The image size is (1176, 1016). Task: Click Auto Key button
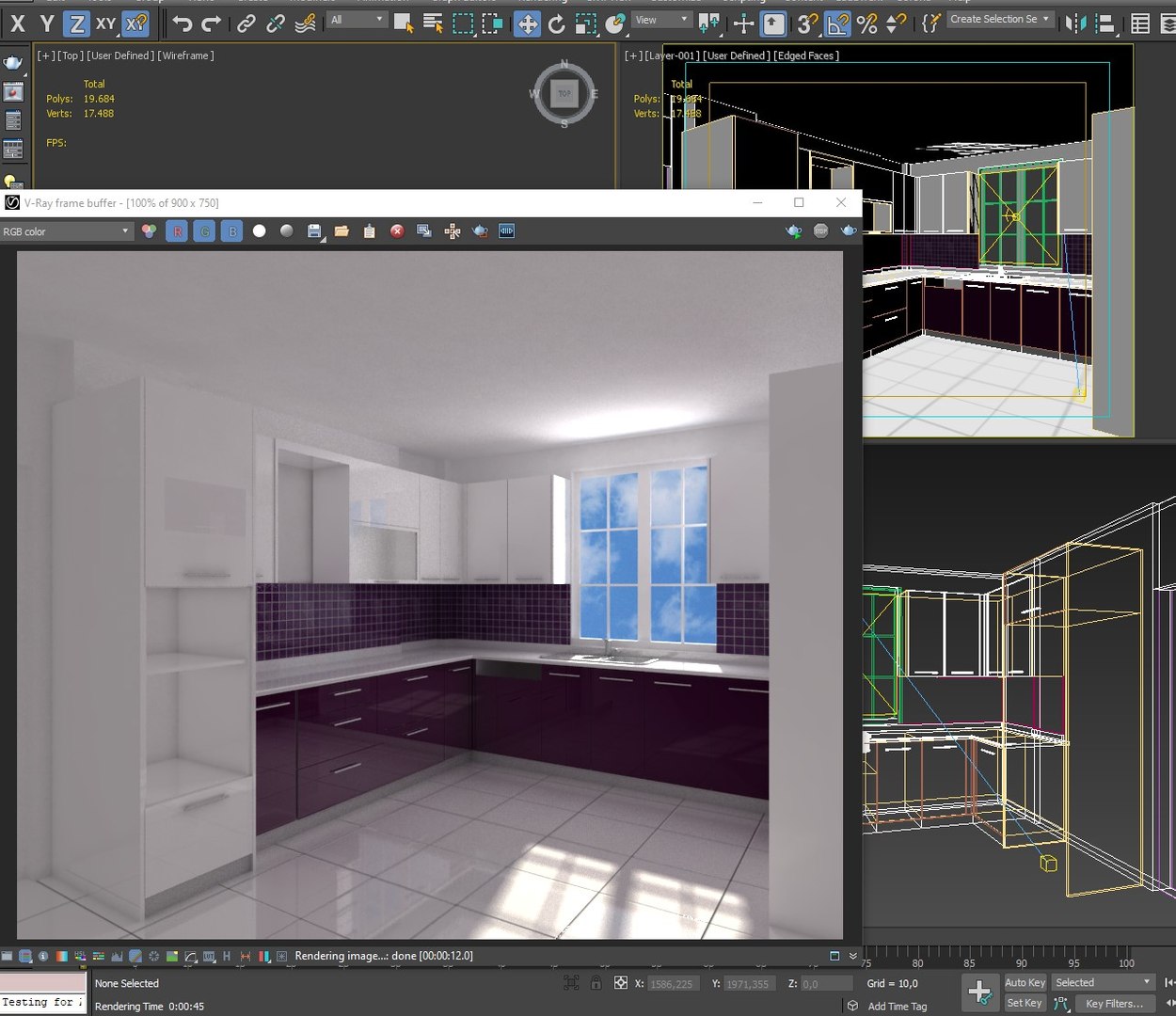pyautogui.click(x=1025, y=982)
